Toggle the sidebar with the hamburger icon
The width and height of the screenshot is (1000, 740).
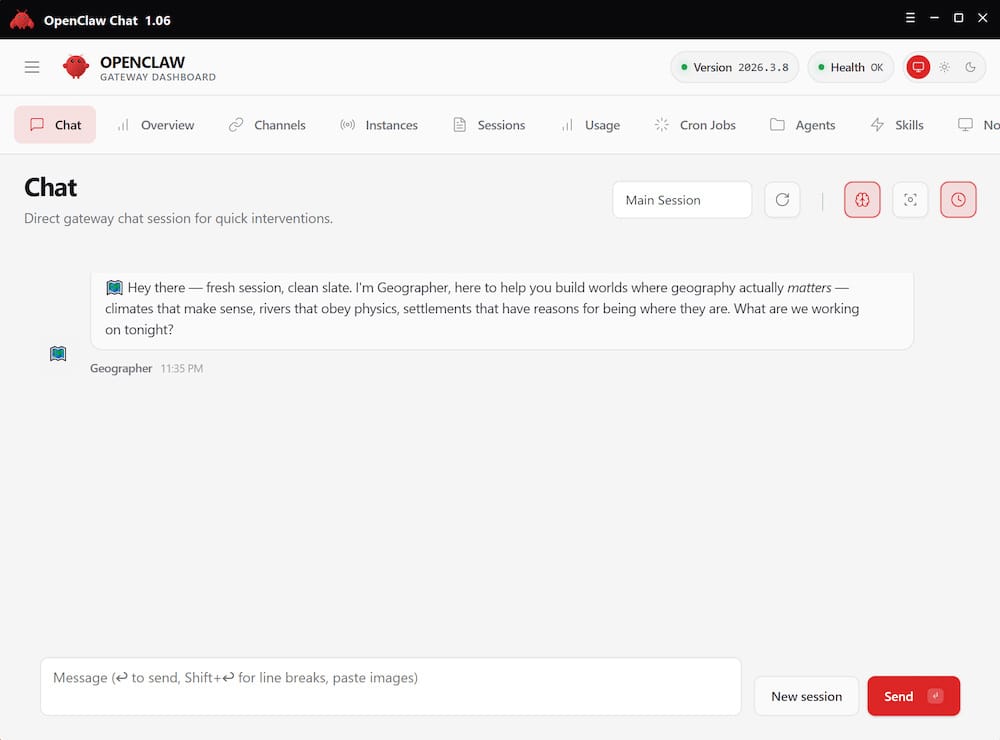point(31,66)
